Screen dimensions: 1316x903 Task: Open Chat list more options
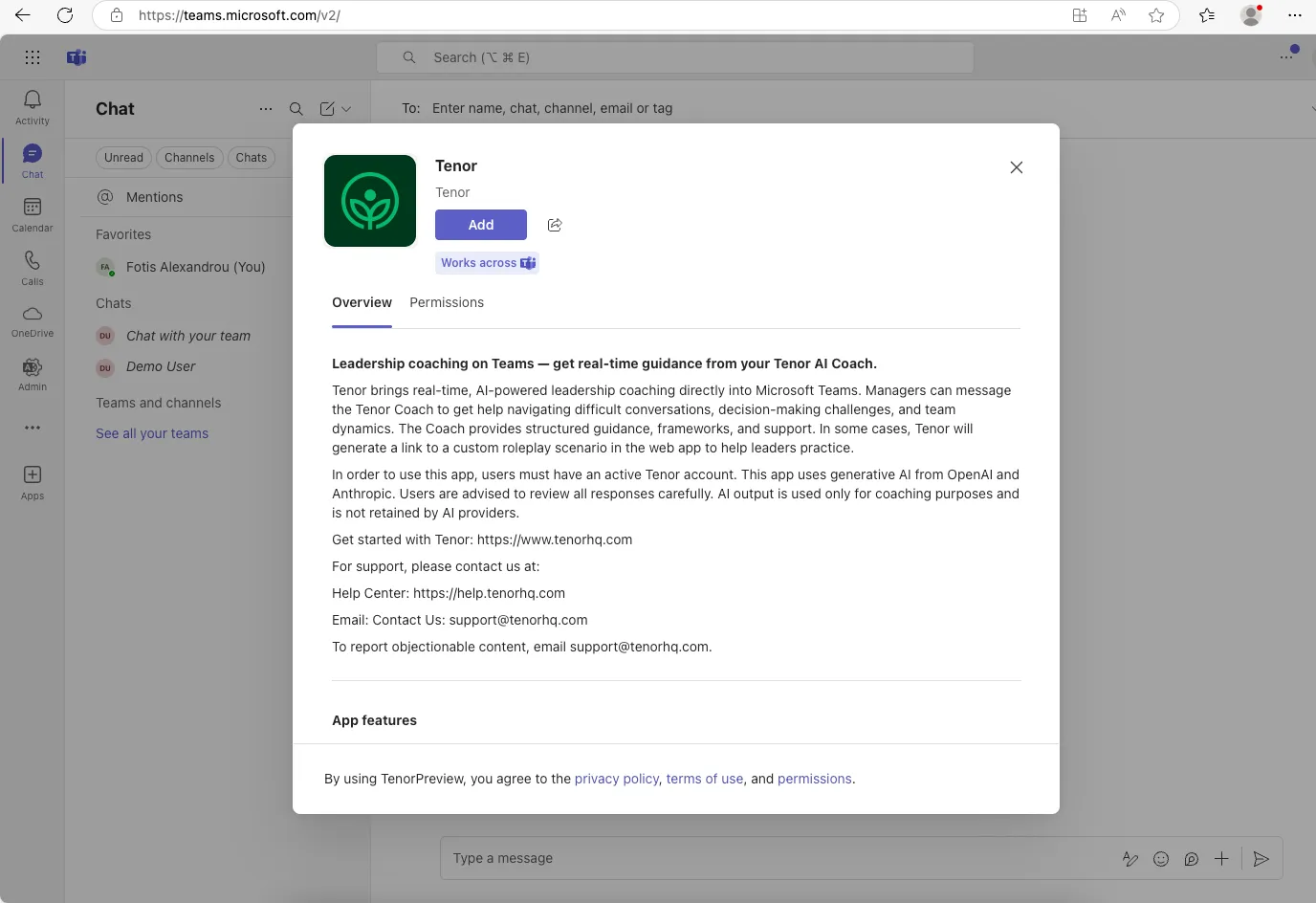coord(266,109)
